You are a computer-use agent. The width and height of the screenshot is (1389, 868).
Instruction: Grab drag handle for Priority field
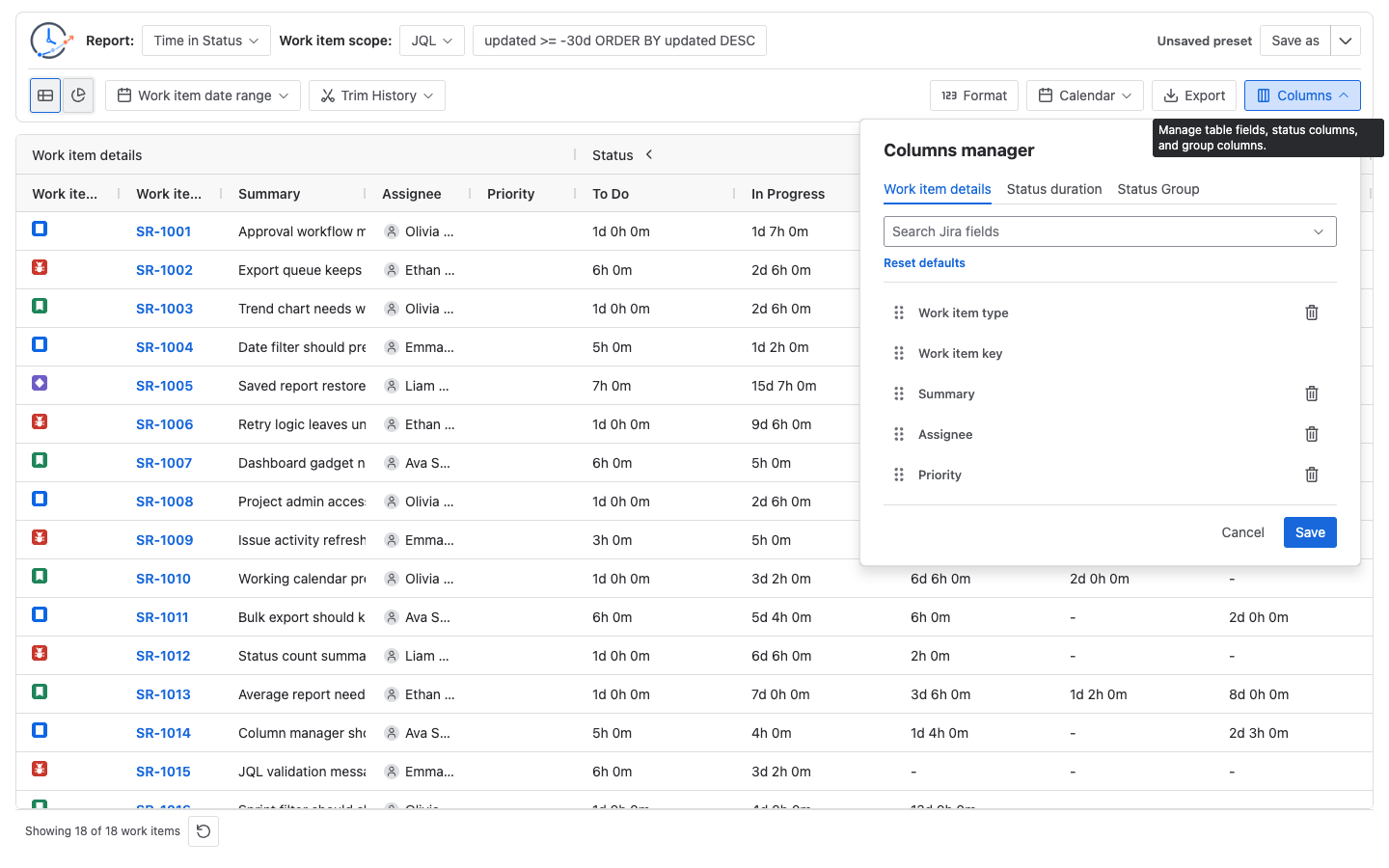coord(899,475)
